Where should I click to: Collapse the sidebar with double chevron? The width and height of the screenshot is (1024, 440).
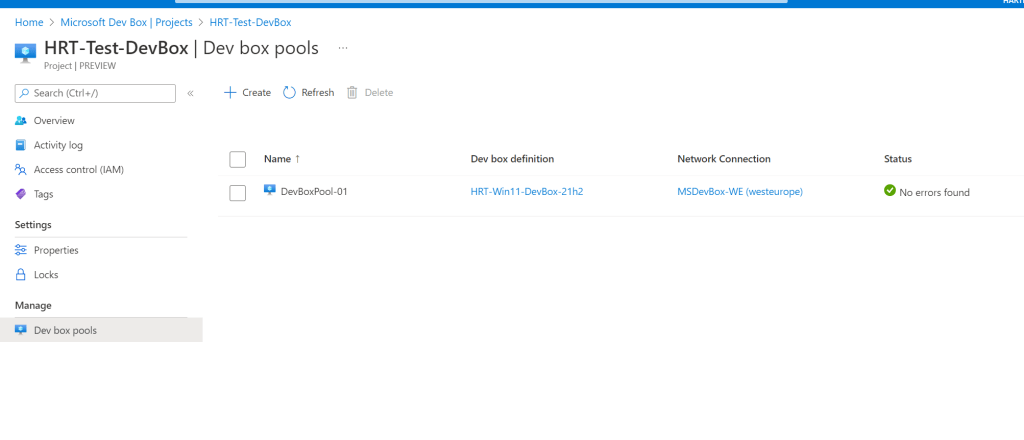pyautogui.click(x=190, y=93)
